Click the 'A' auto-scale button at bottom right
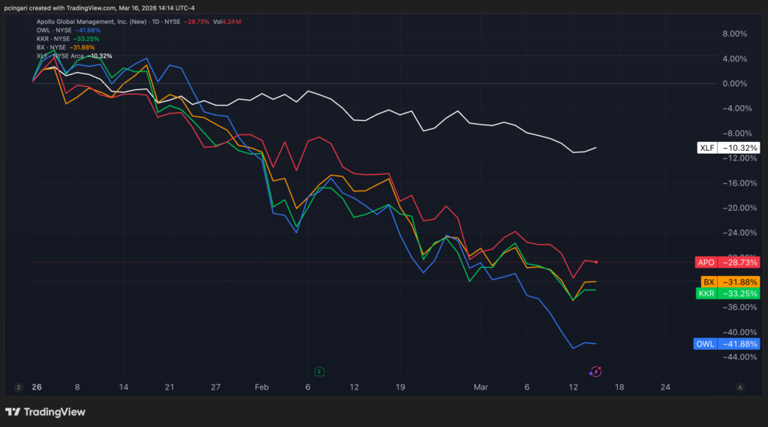 pyautogui.click(x=740, y=387)
